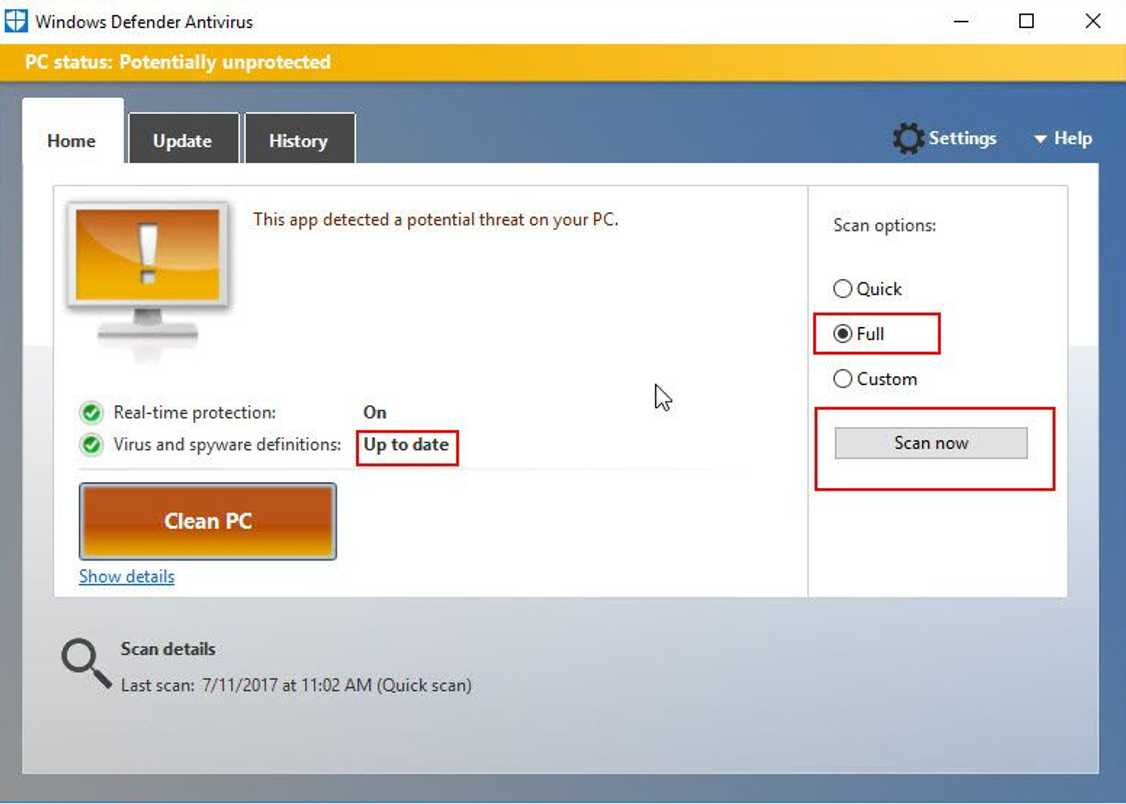Click the Settings label
The image size is (1126, 804).
tap(962, 138)
